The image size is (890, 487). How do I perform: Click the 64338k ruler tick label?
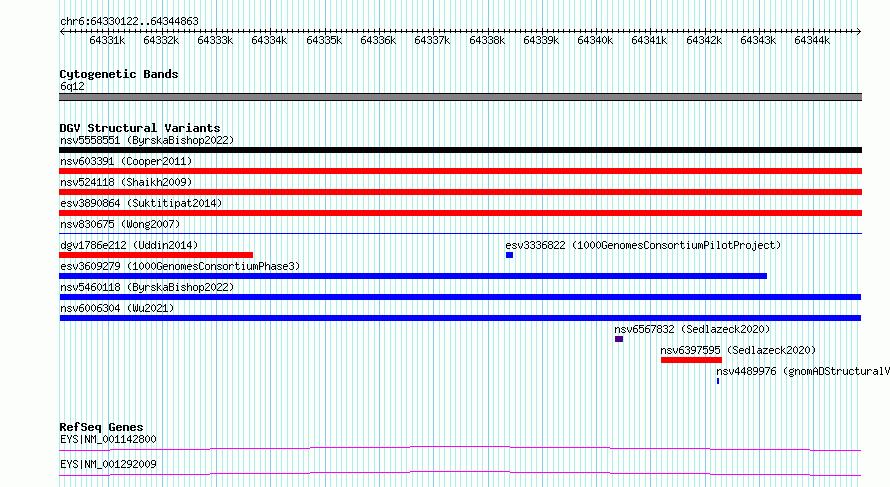pyautogui.click(x=487, y=41)
